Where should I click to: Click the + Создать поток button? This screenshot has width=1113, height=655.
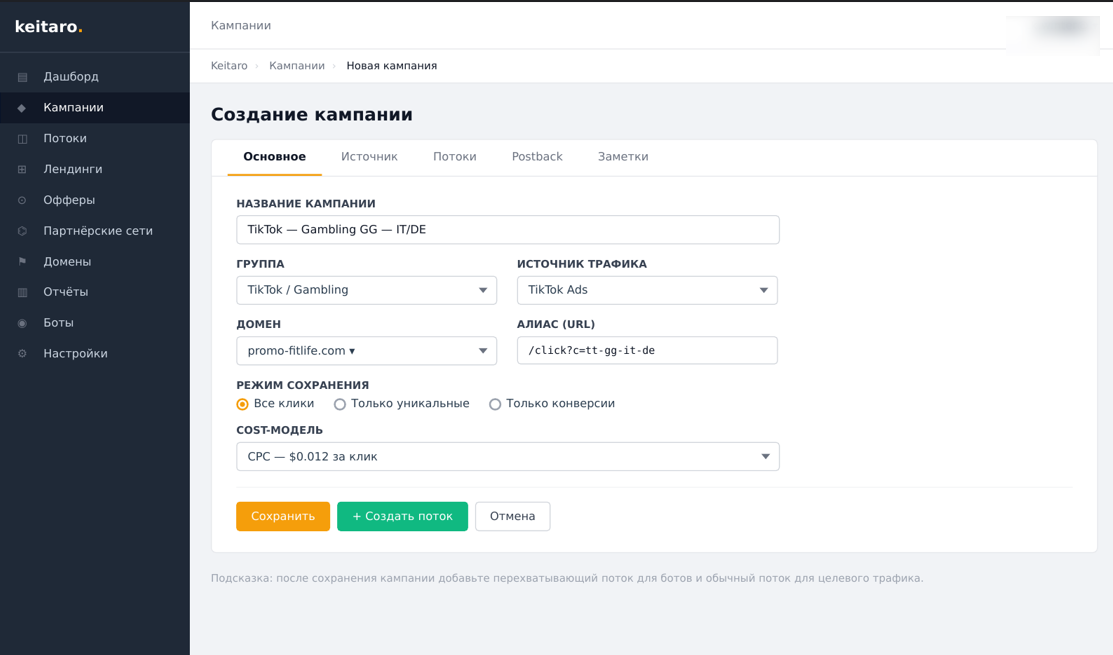click(x=402, y=516)
